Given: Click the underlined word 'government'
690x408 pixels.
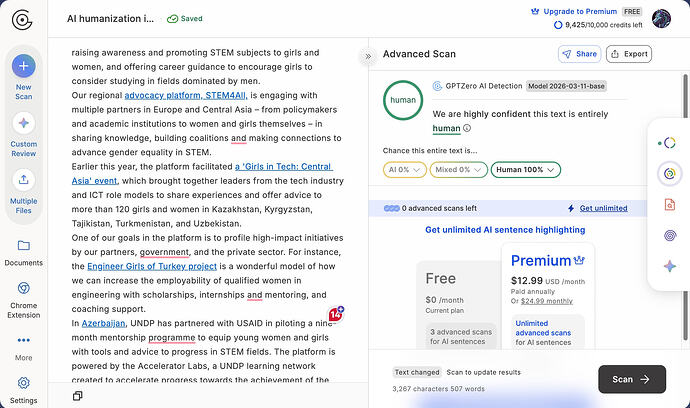Looking at the screenshot, I should (x=164, y=252).
